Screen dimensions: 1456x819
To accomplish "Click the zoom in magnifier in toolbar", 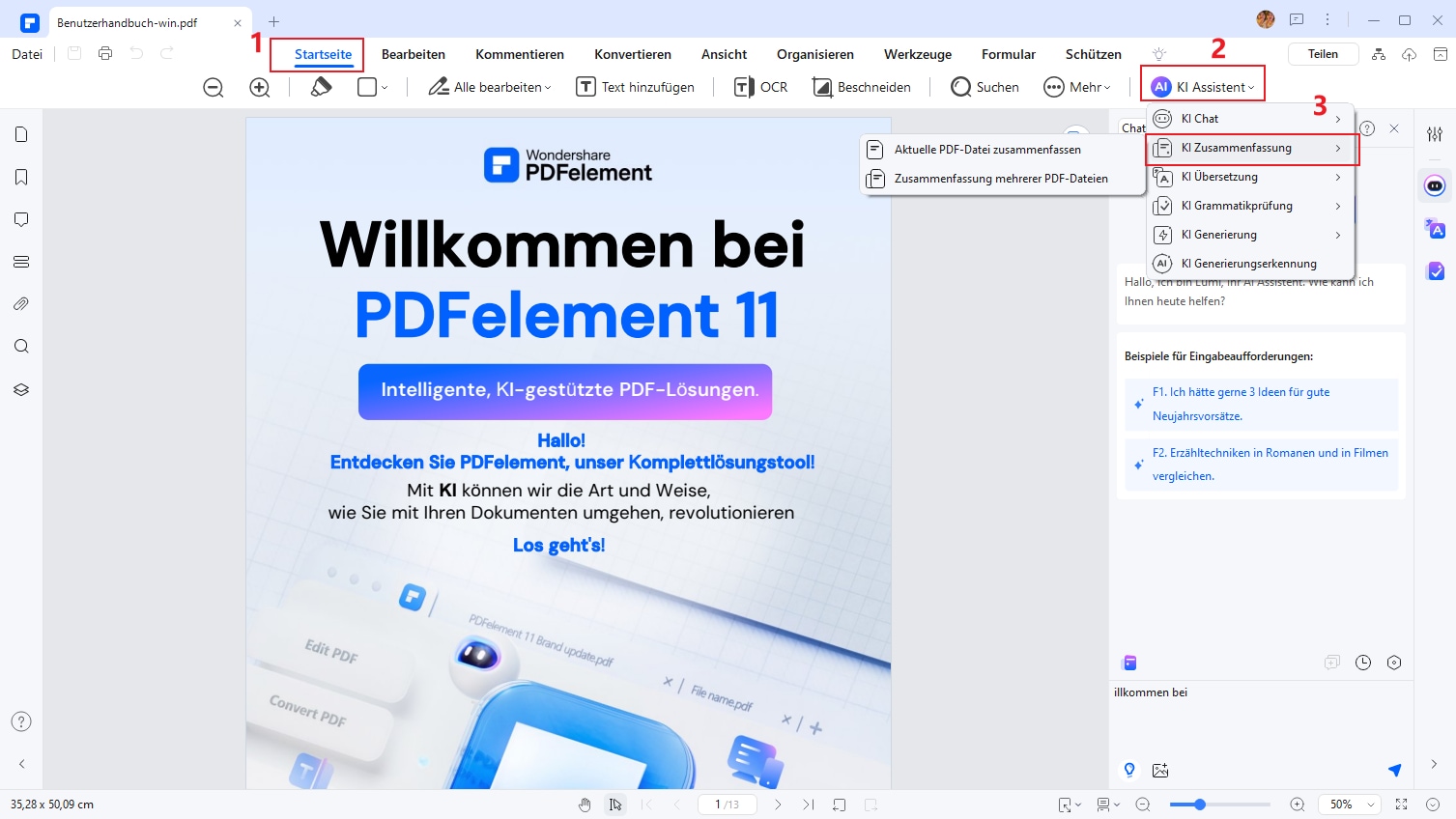I will [x=260, y=87].
